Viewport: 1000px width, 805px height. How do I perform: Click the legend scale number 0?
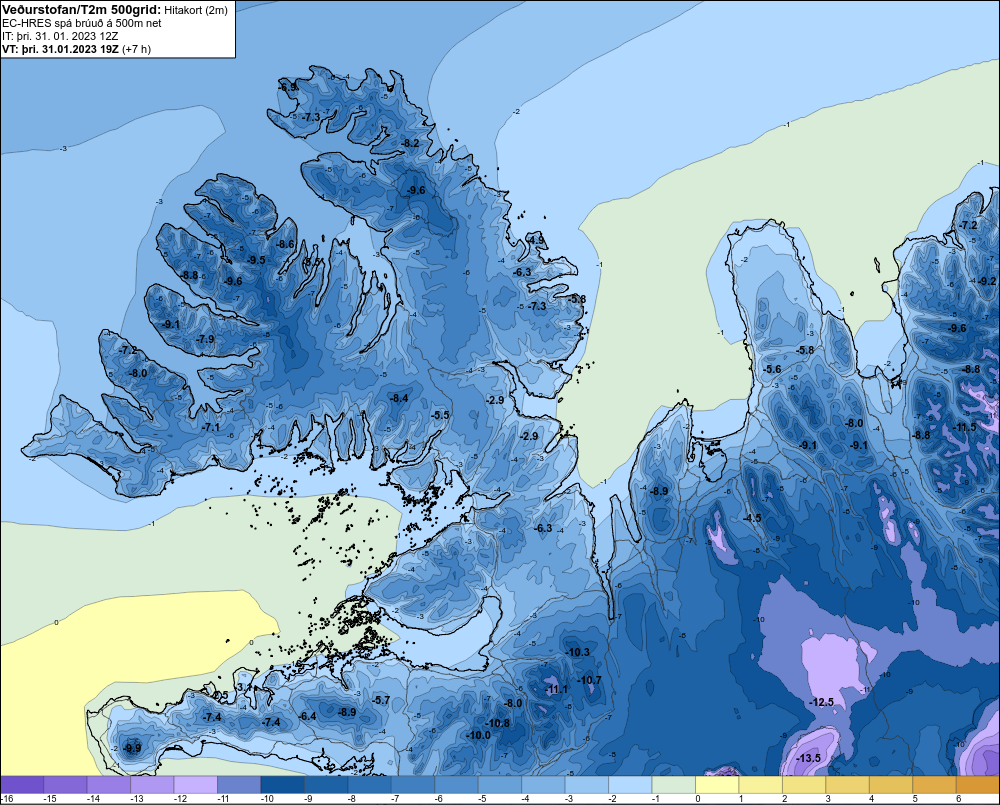[698, 799]
